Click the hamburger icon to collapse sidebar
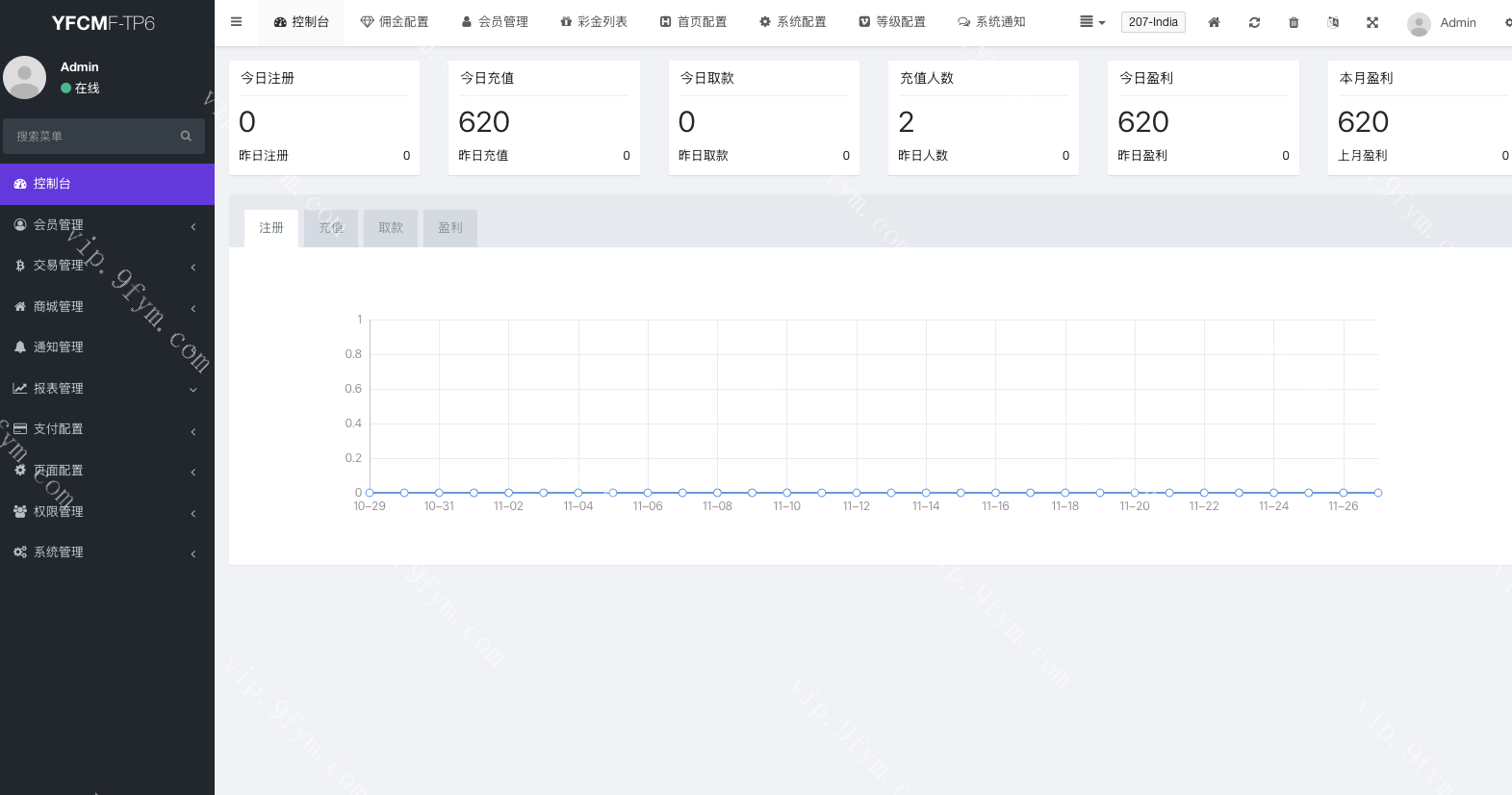1512x795 pixels. point(236,22)
